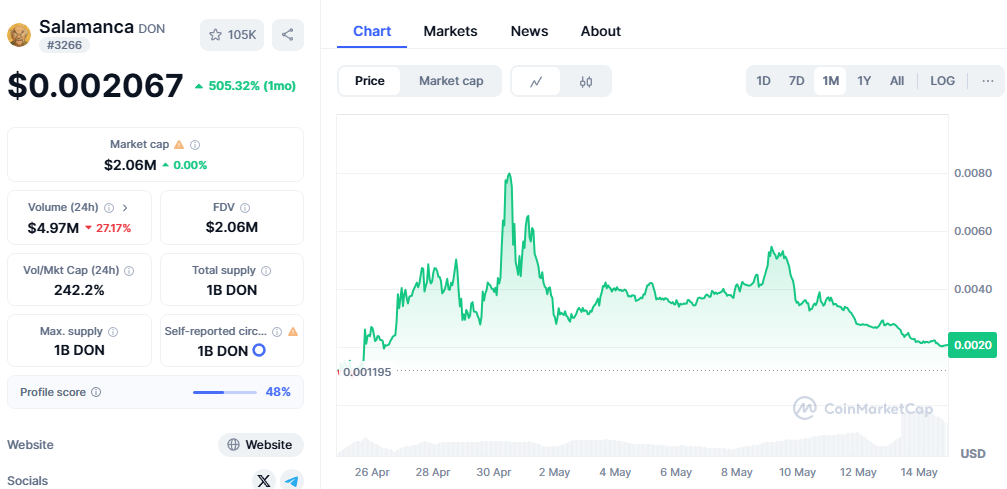Open Volume (24h) info icon
Viewport: 1007px width, 489px height.
tap(109, 208)
